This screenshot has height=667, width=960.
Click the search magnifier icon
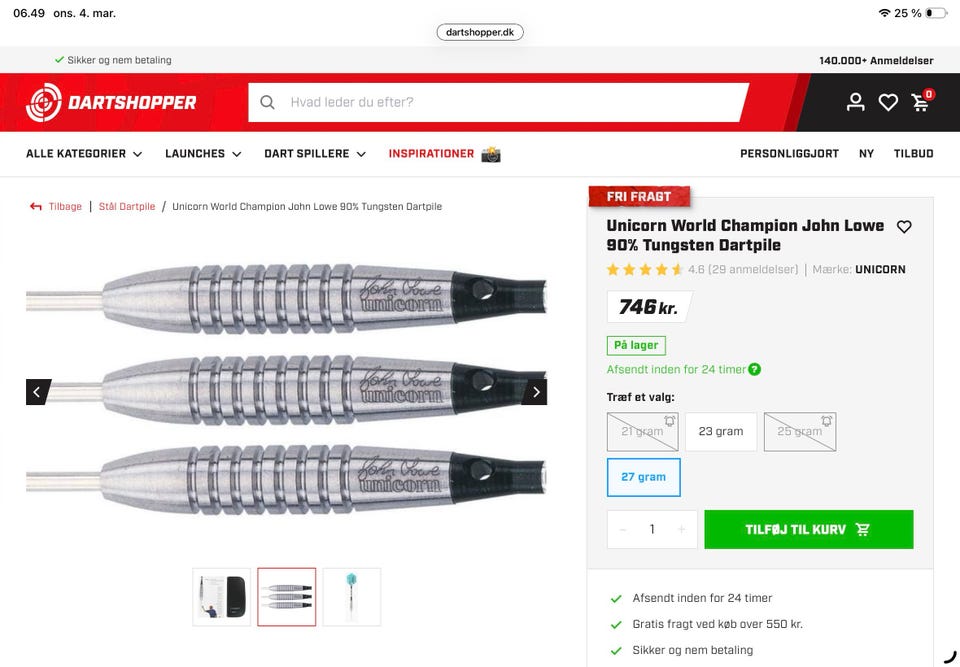[x=268, y=102]
